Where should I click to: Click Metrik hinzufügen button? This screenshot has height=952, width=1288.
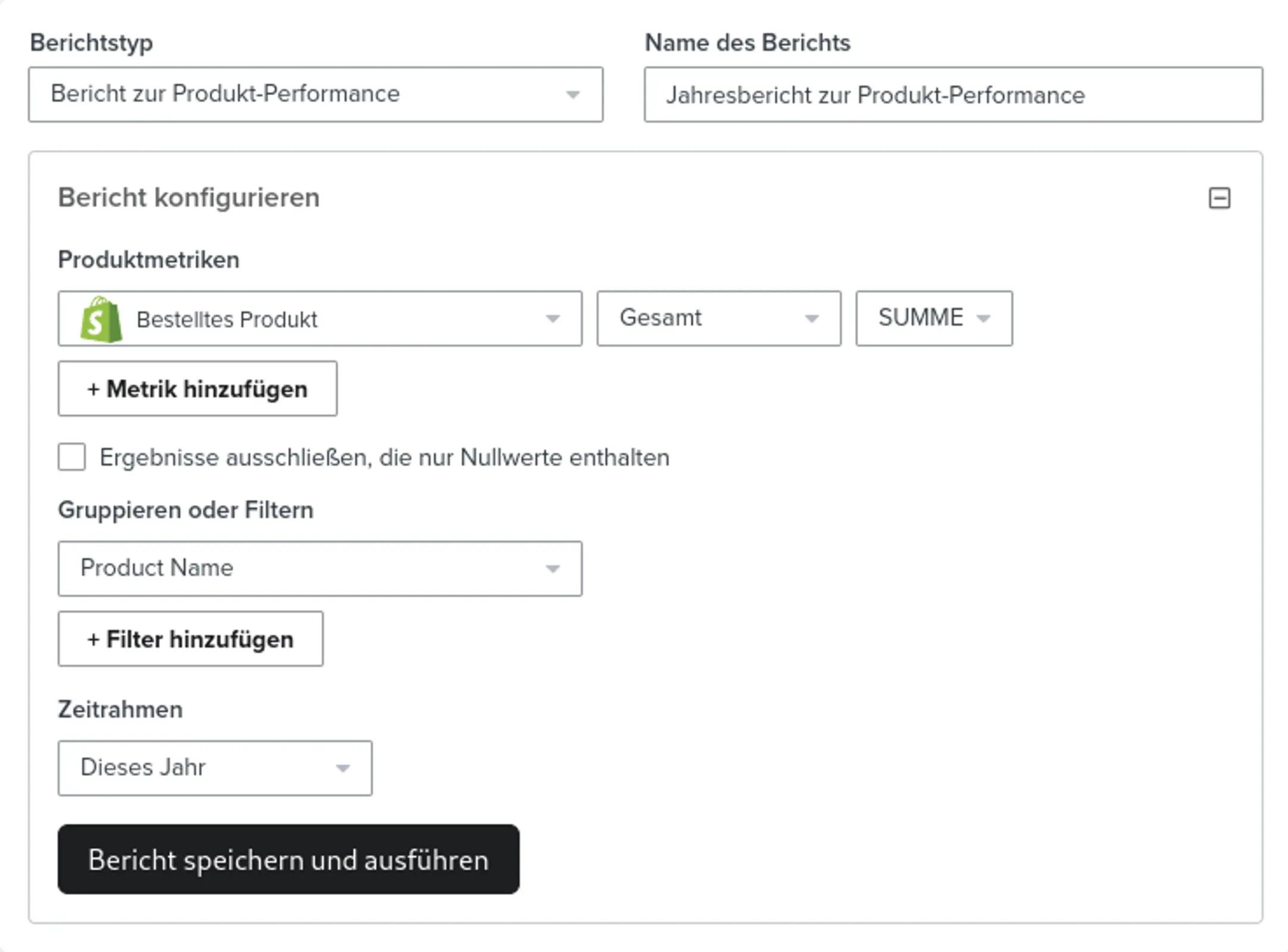198,389
